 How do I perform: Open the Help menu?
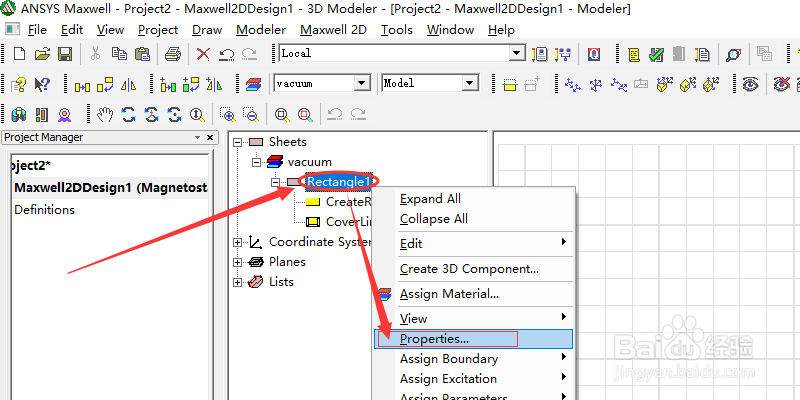click(x=501, y=30)
